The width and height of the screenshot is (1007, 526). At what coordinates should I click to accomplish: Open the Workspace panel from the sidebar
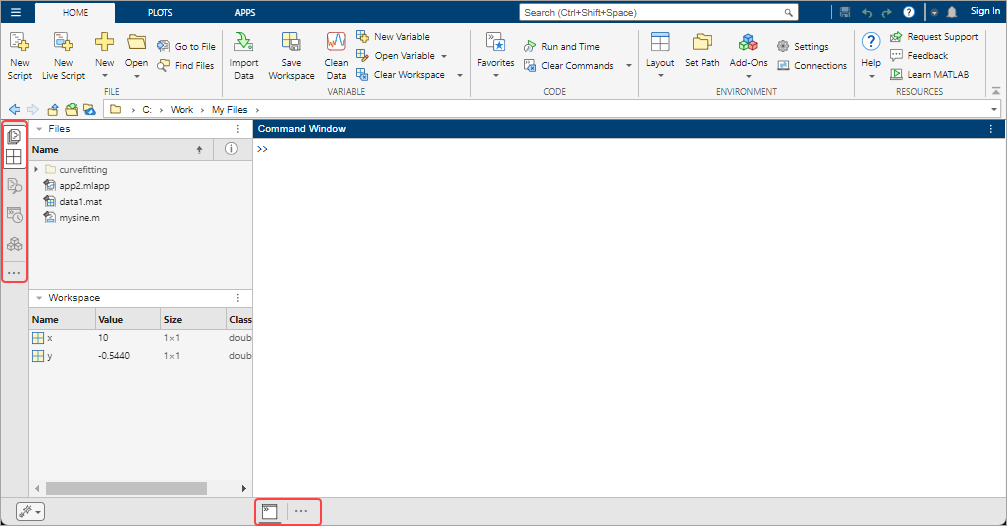click(14, 157)
